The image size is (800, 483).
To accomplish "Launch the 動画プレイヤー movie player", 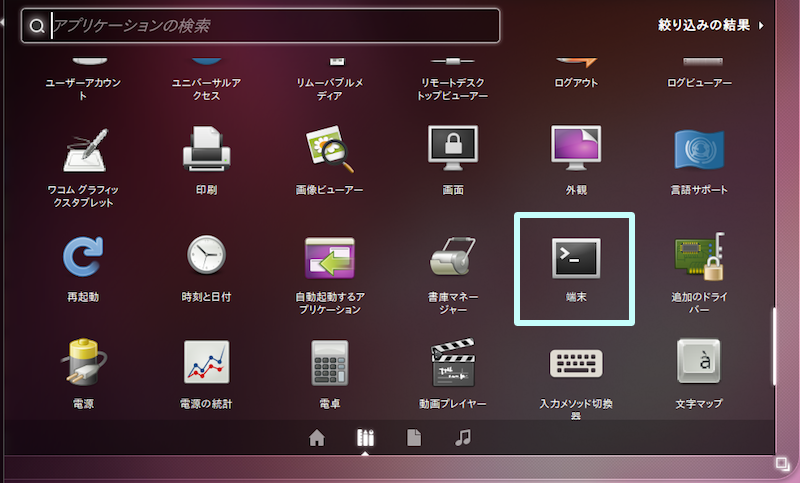I will 453,362.
